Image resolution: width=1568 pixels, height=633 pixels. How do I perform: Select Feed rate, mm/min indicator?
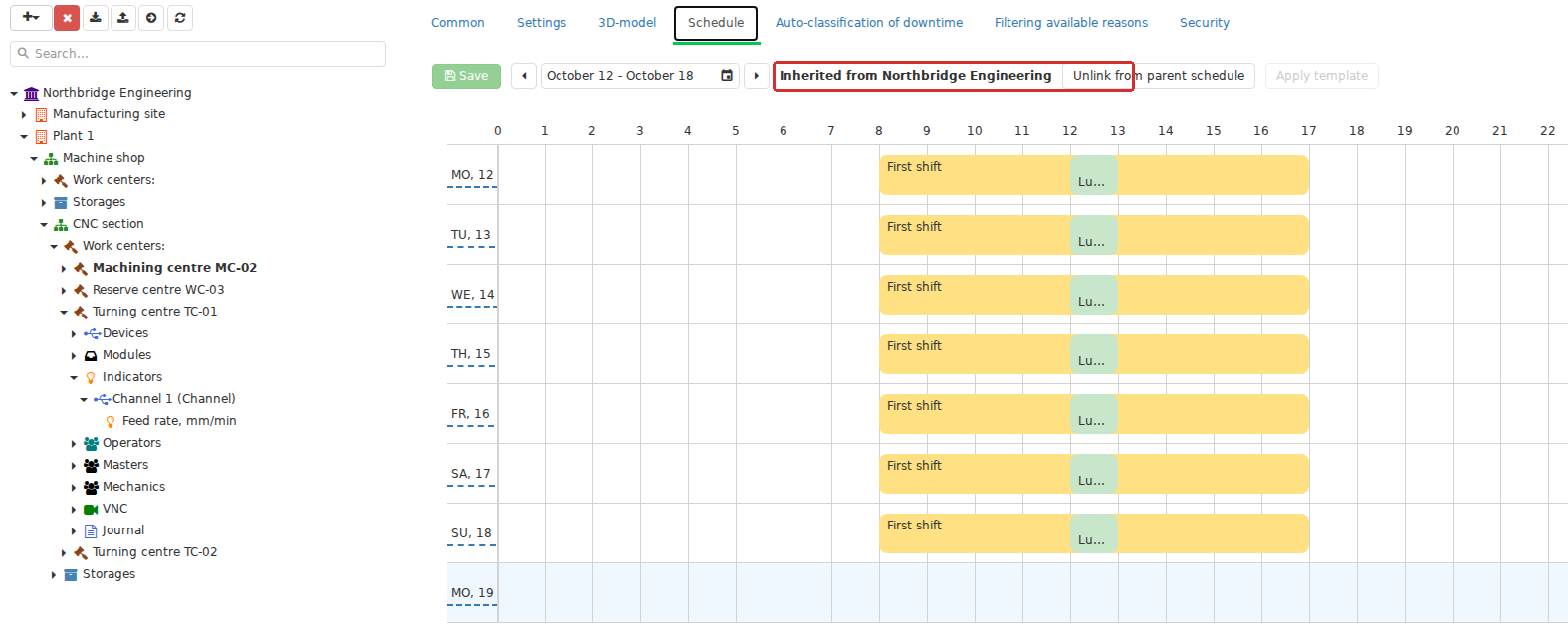coord(179,421)
